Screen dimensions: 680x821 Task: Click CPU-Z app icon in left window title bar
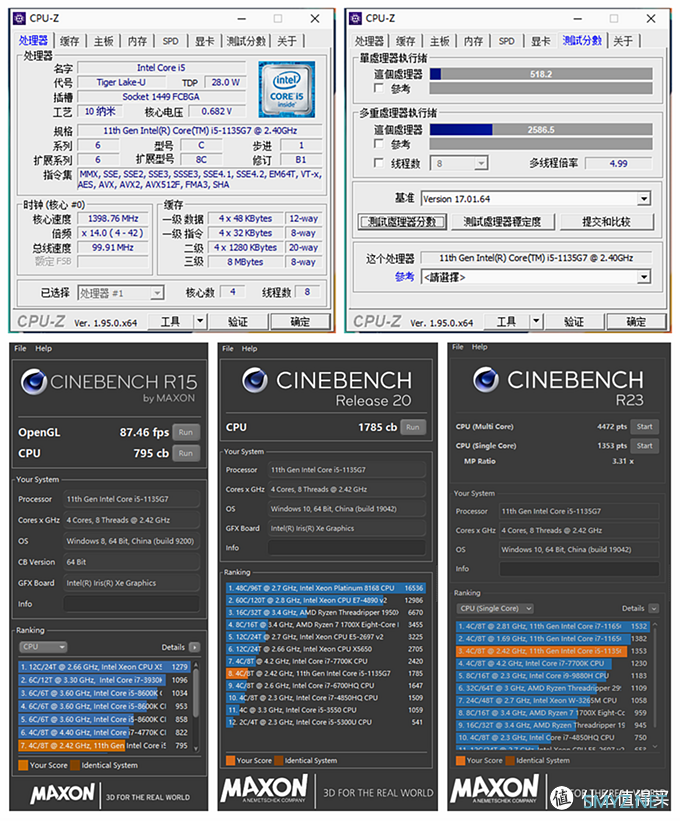click(19, 18)
